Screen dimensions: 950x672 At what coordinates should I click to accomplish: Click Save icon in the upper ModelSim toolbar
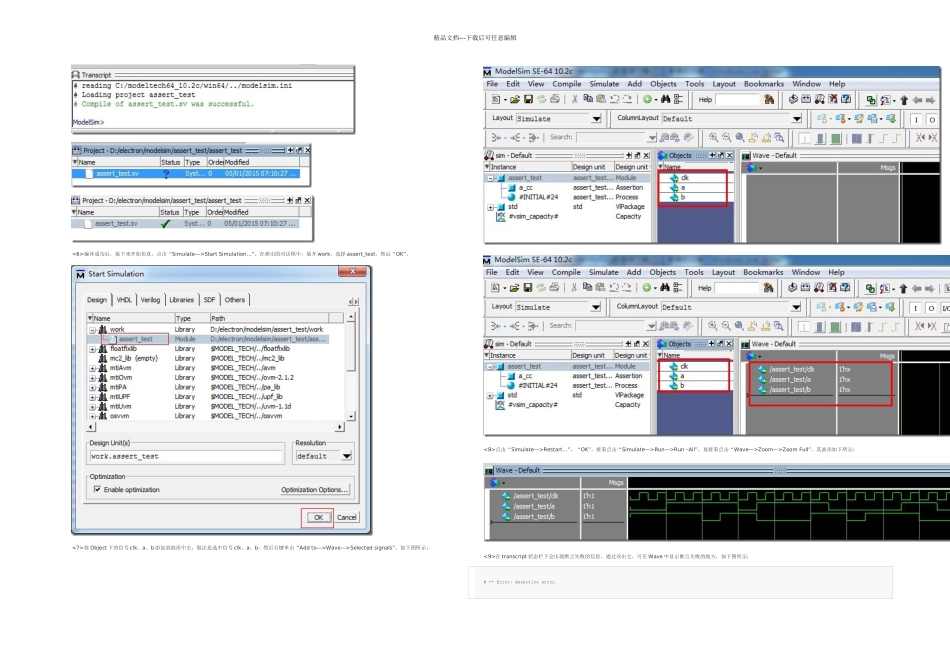528,100
